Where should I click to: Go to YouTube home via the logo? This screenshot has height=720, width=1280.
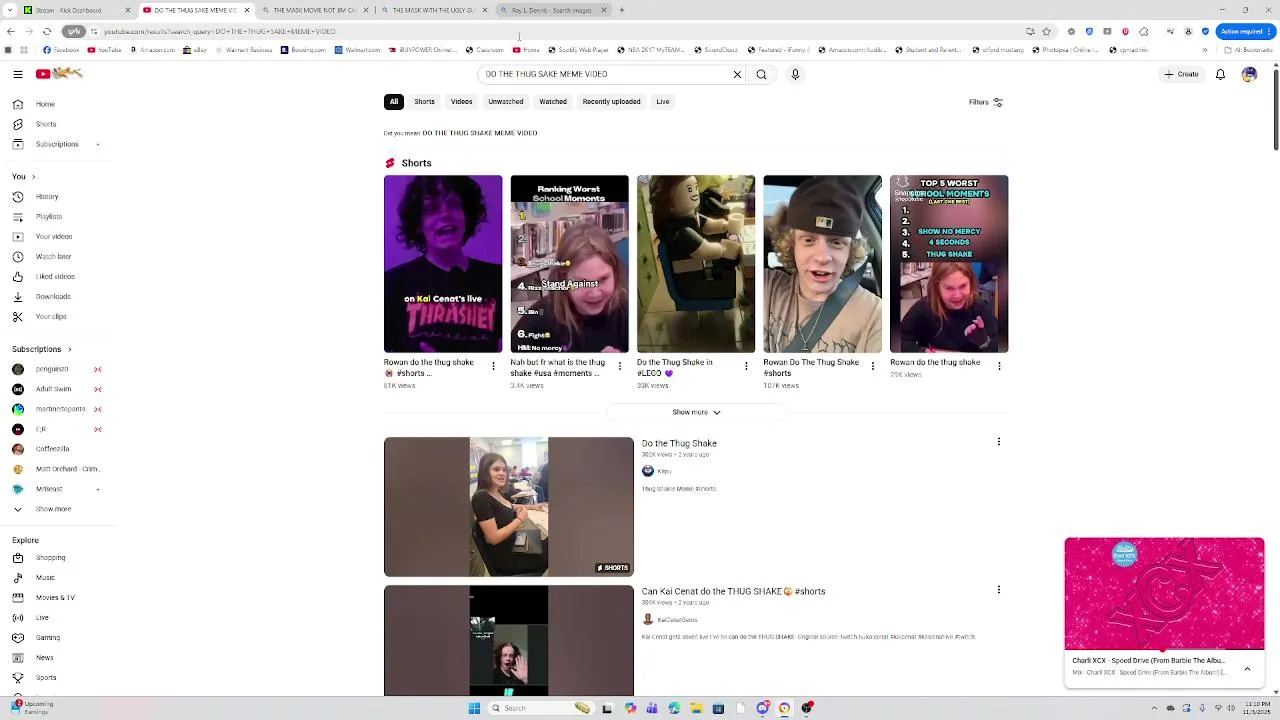coord(59,73)
